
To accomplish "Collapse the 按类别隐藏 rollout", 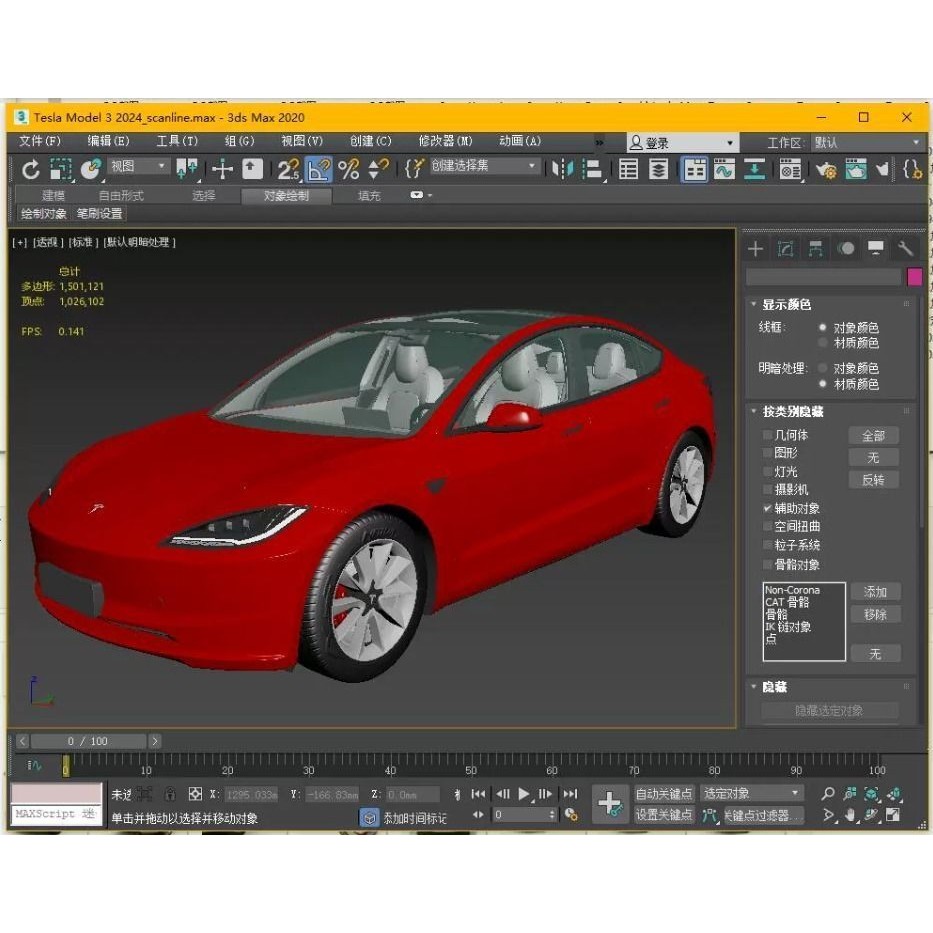I will tap(754, 411).
